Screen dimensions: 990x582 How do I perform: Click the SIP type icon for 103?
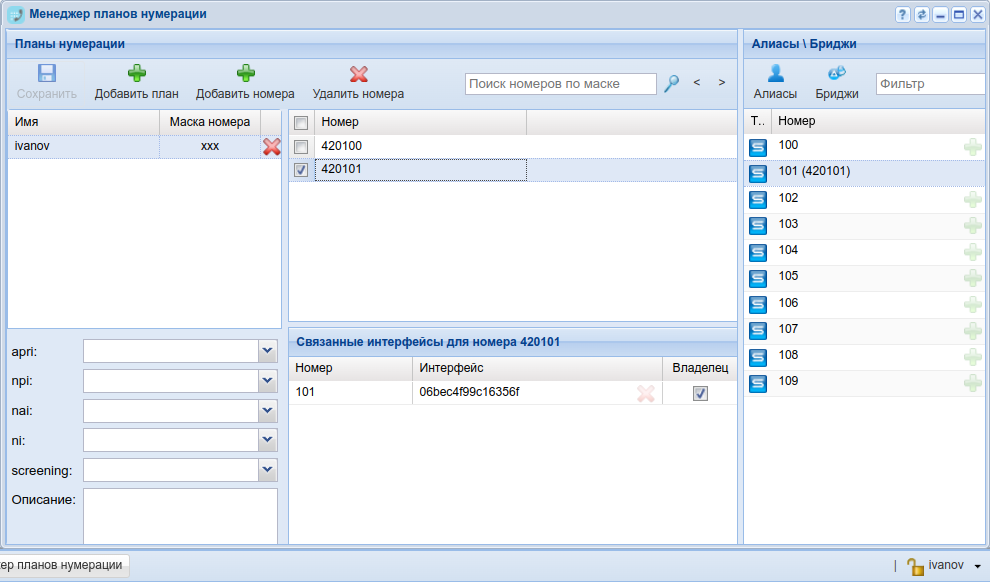pos(758,225)
